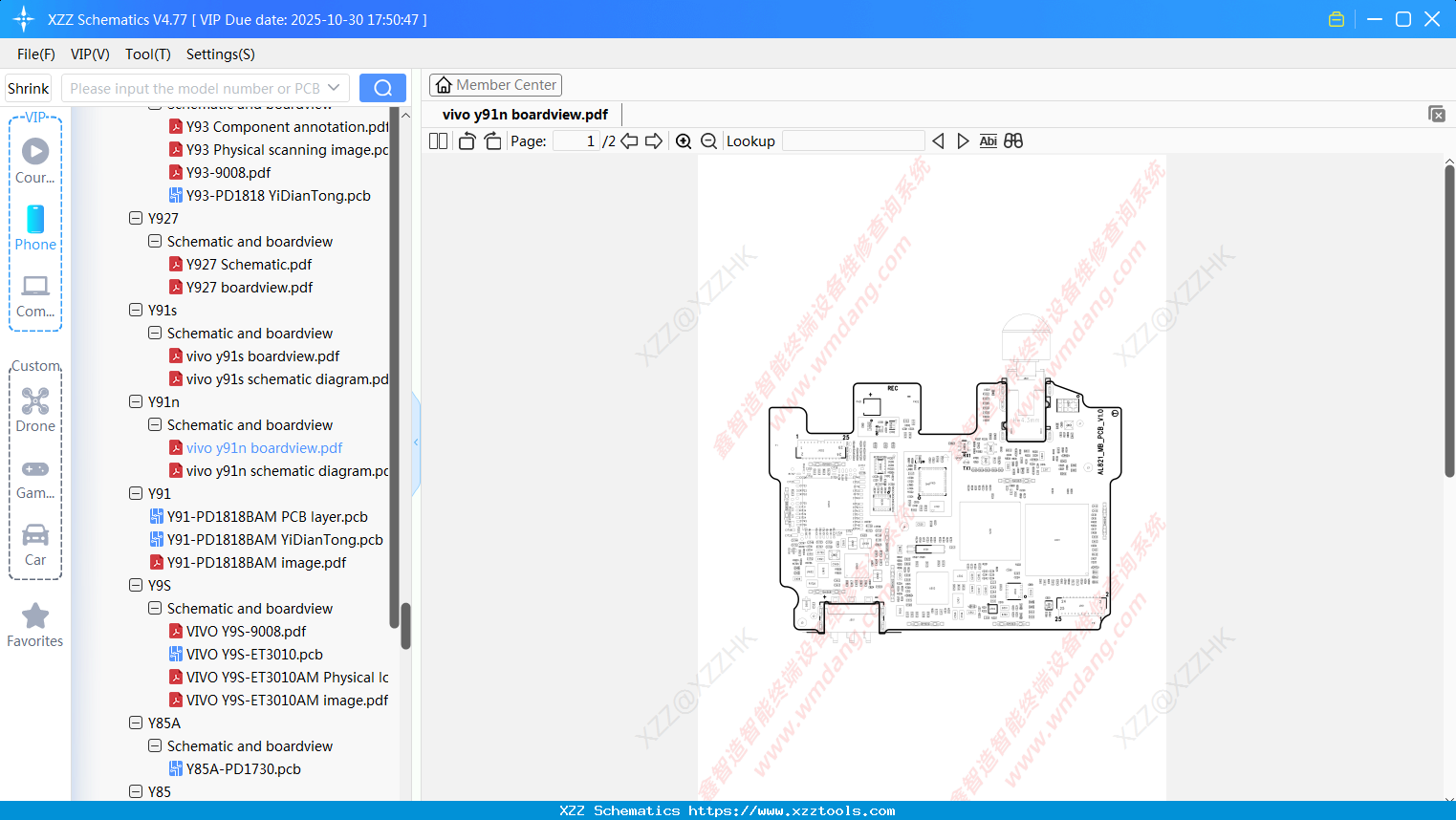
Task: Collapse Y9S Schematic and boardview folder
Action: pos(155,608)
